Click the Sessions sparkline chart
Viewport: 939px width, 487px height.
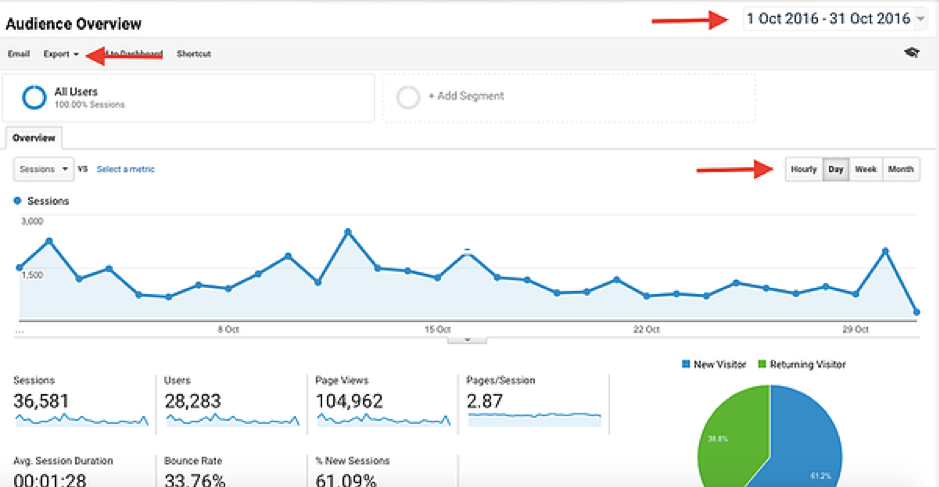coord(81,419)
